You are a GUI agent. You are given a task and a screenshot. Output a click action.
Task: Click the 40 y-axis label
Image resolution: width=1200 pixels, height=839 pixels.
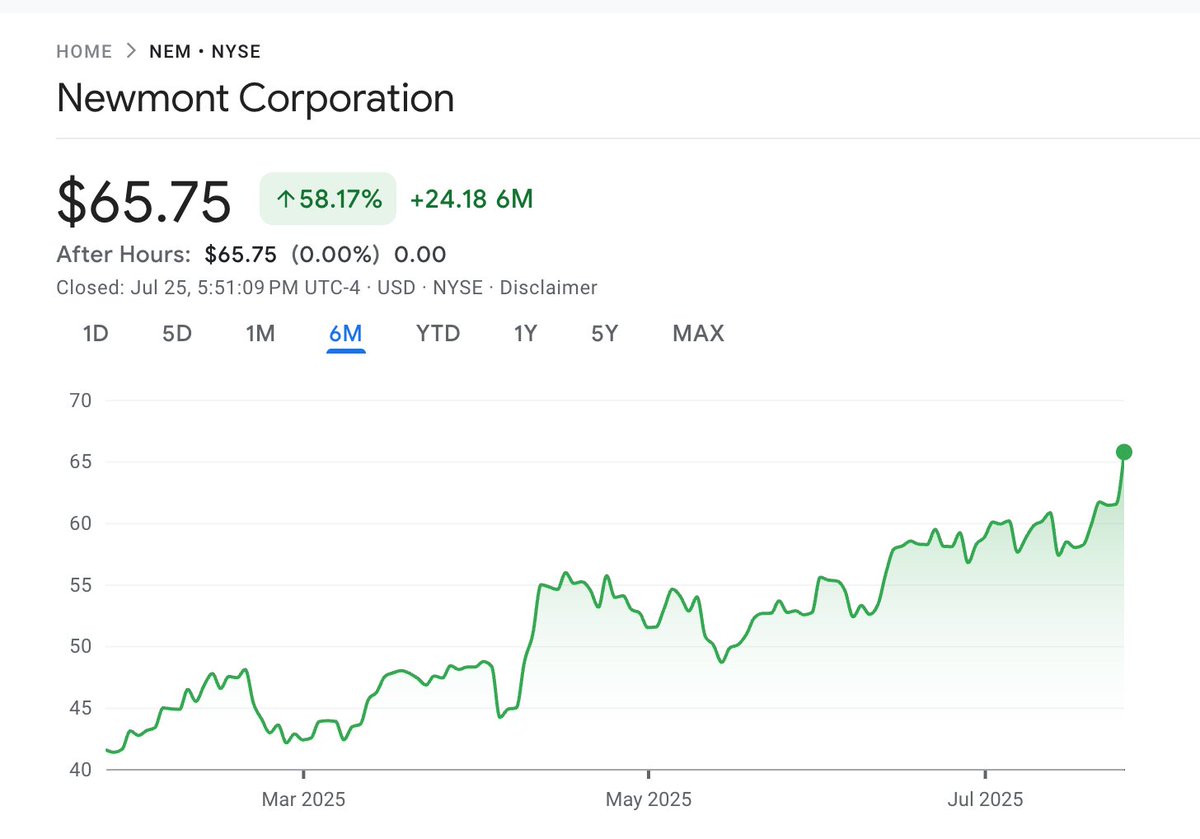pos(80,769)
